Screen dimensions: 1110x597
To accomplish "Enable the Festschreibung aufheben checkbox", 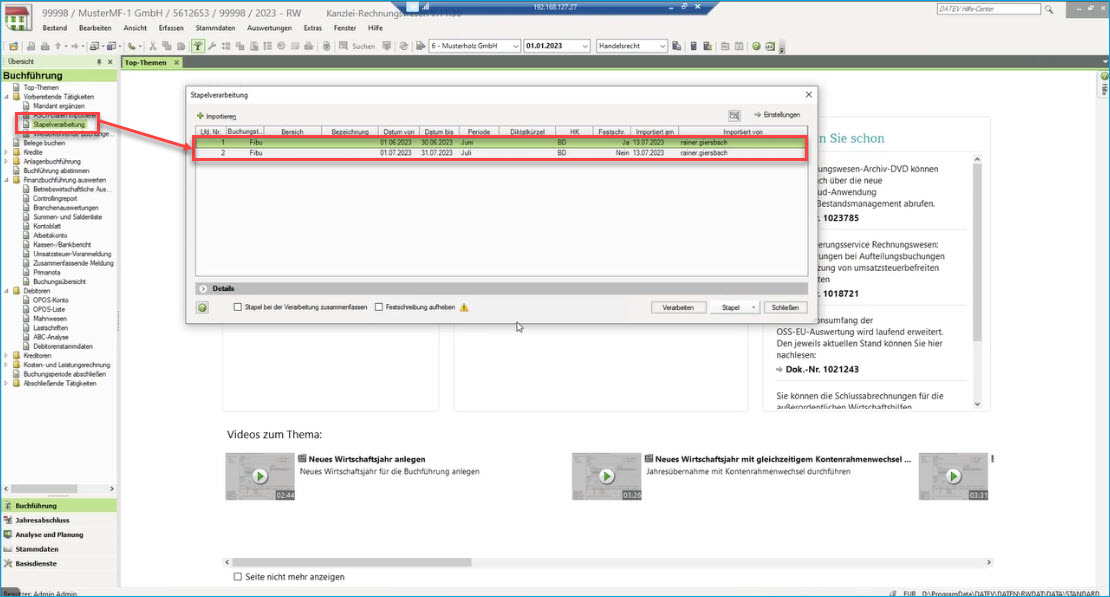I will coord(379,307).
